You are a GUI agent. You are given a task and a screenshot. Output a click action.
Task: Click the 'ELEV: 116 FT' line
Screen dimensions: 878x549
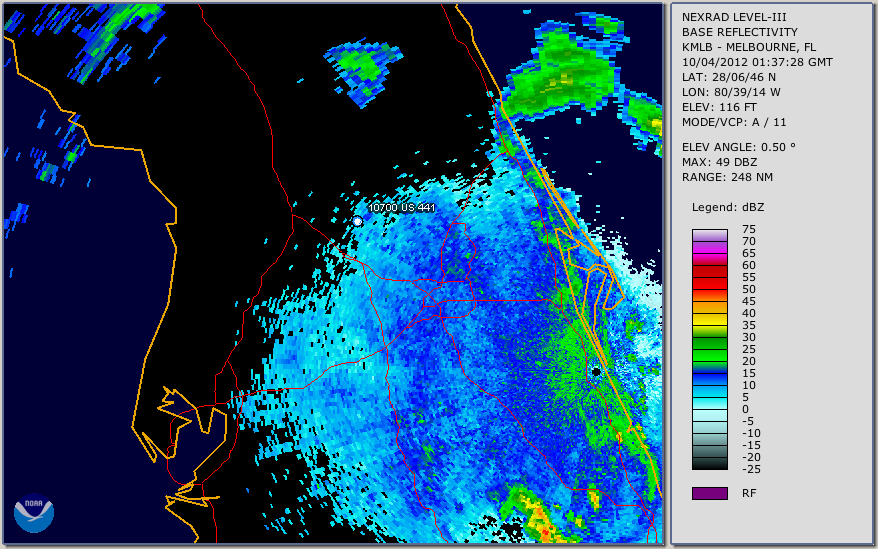(x=719, y=107)
